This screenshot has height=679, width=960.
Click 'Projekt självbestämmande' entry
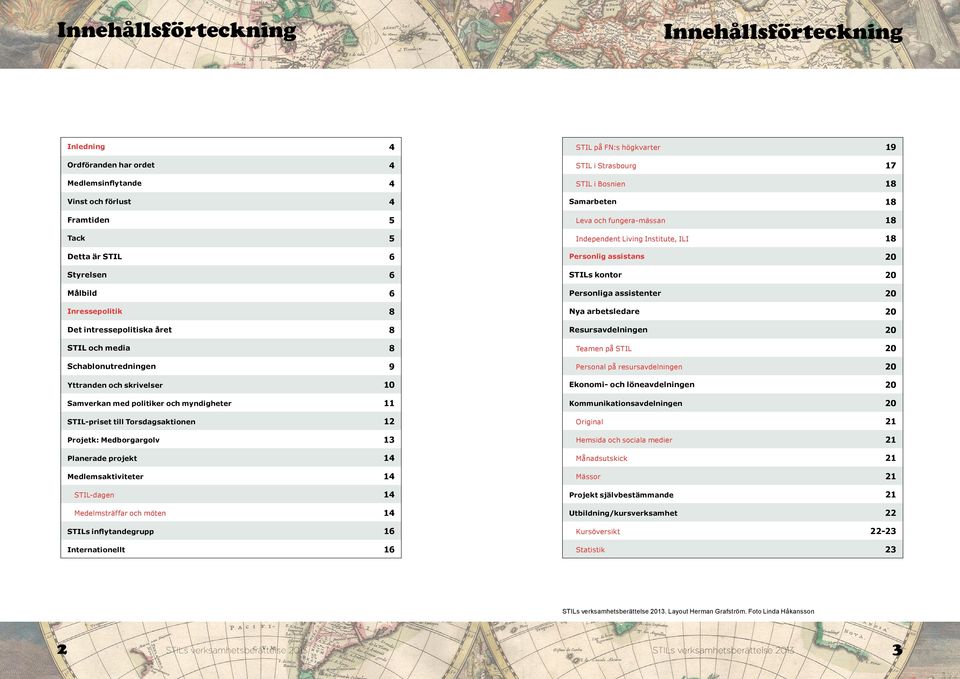[x=733, y=495]
